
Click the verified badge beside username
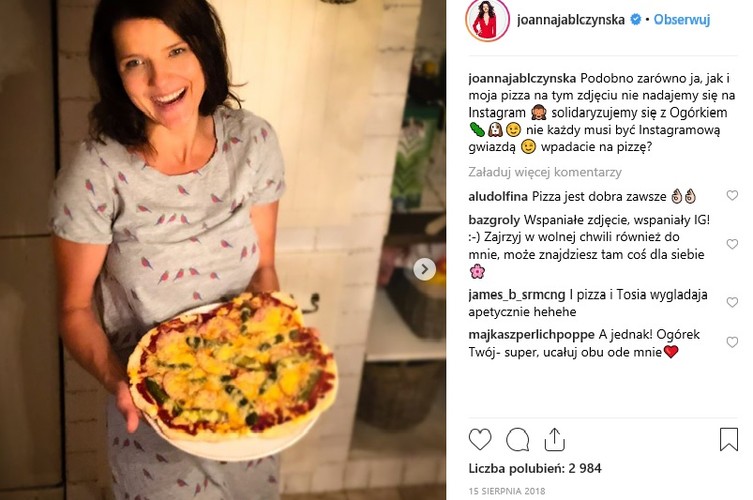pos(634,19)
